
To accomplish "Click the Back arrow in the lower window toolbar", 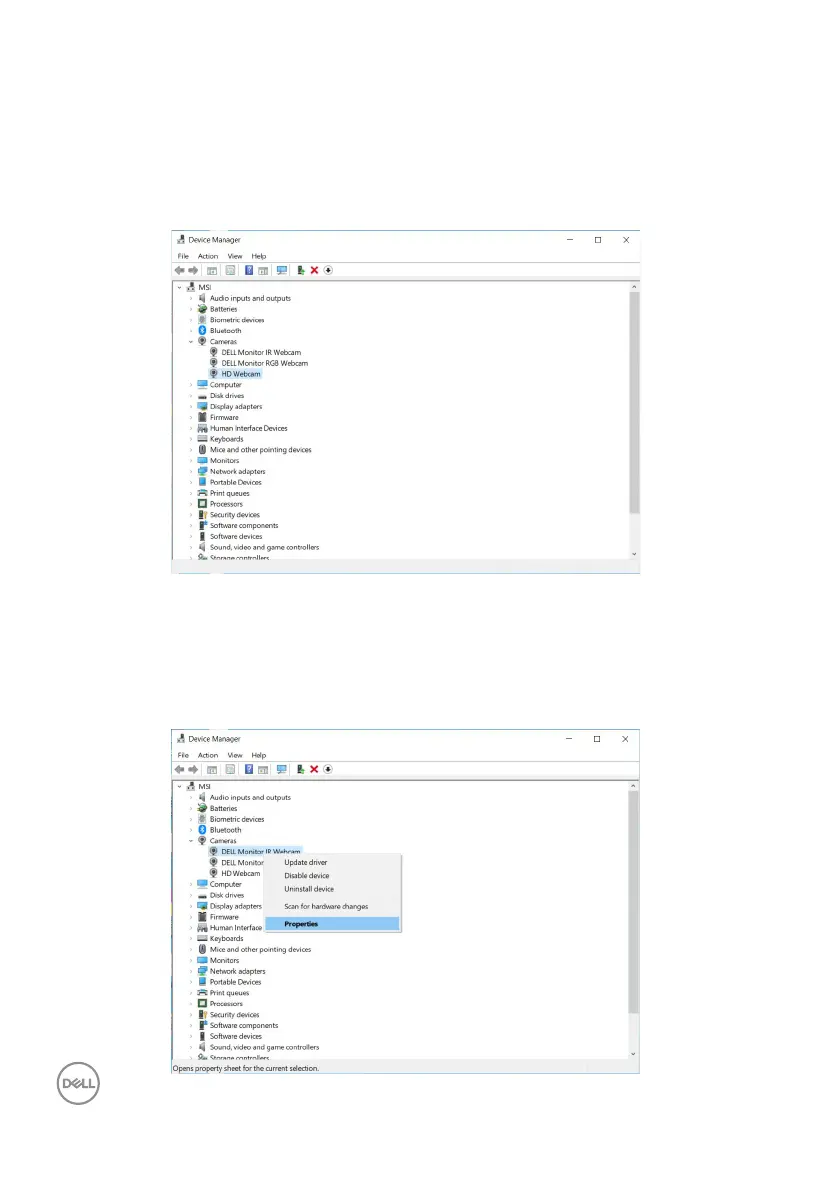I will (x=180, y=769).
